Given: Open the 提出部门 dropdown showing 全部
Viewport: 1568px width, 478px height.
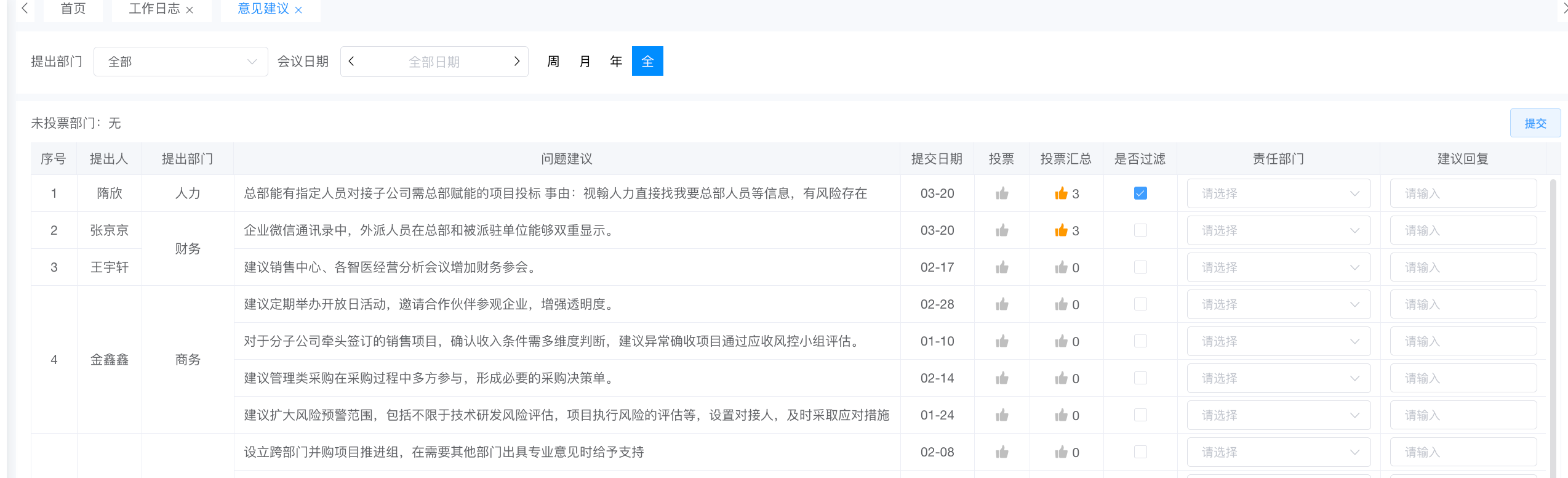Looking at the screenshot, I should tap(180, 62).
